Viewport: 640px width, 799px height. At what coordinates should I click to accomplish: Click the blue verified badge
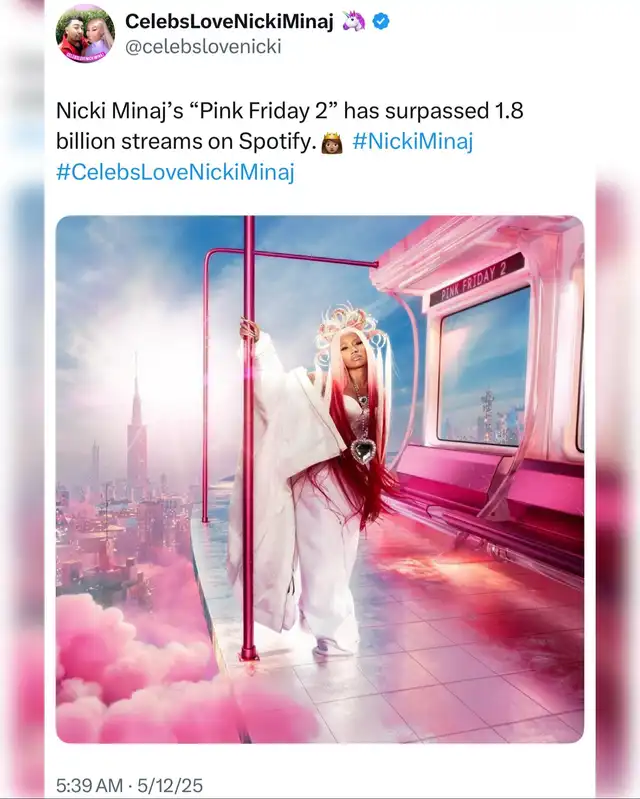point(381,21)
